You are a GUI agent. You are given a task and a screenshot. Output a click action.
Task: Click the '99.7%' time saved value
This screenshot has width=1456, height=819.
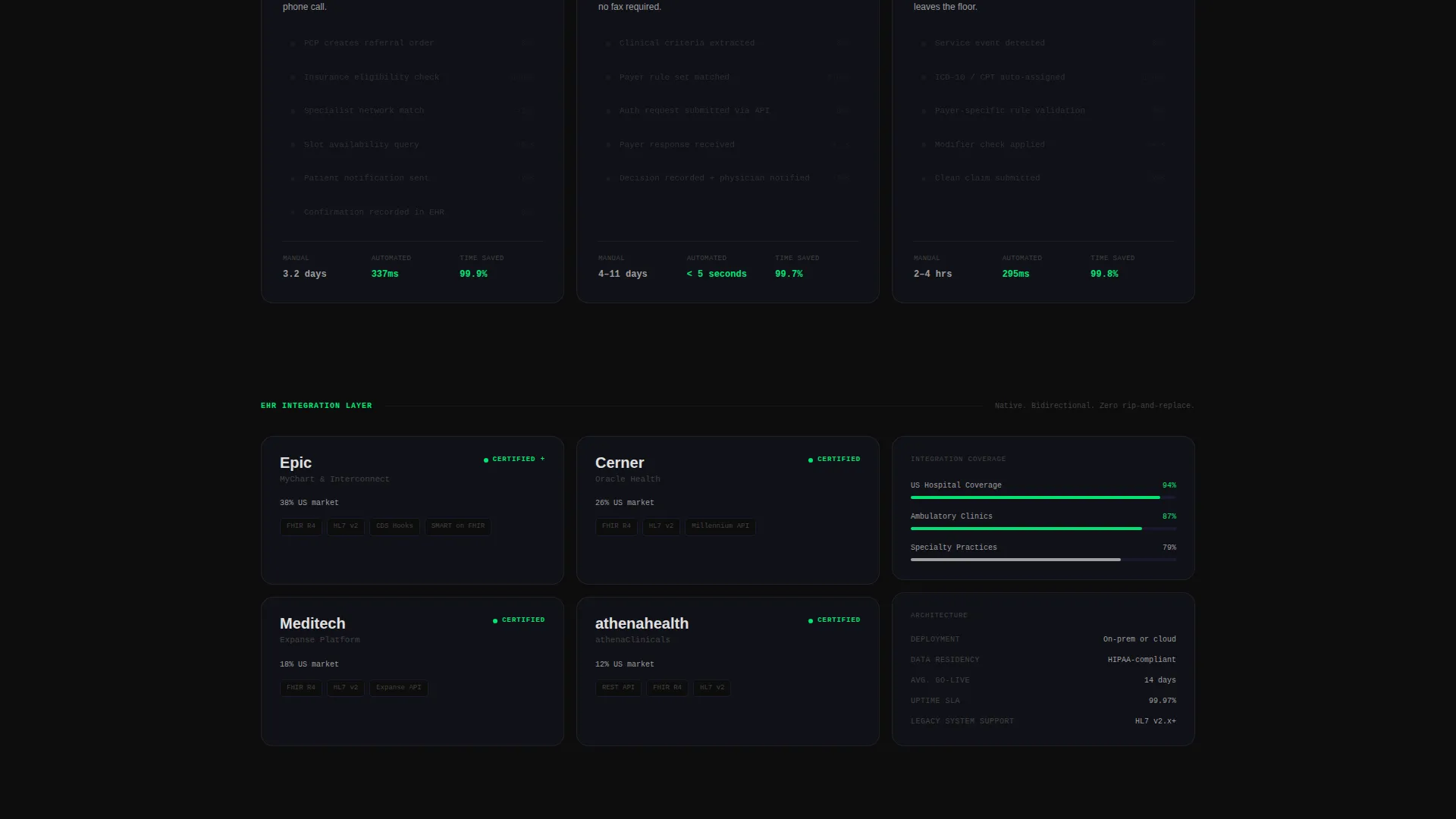click(789, 275)
